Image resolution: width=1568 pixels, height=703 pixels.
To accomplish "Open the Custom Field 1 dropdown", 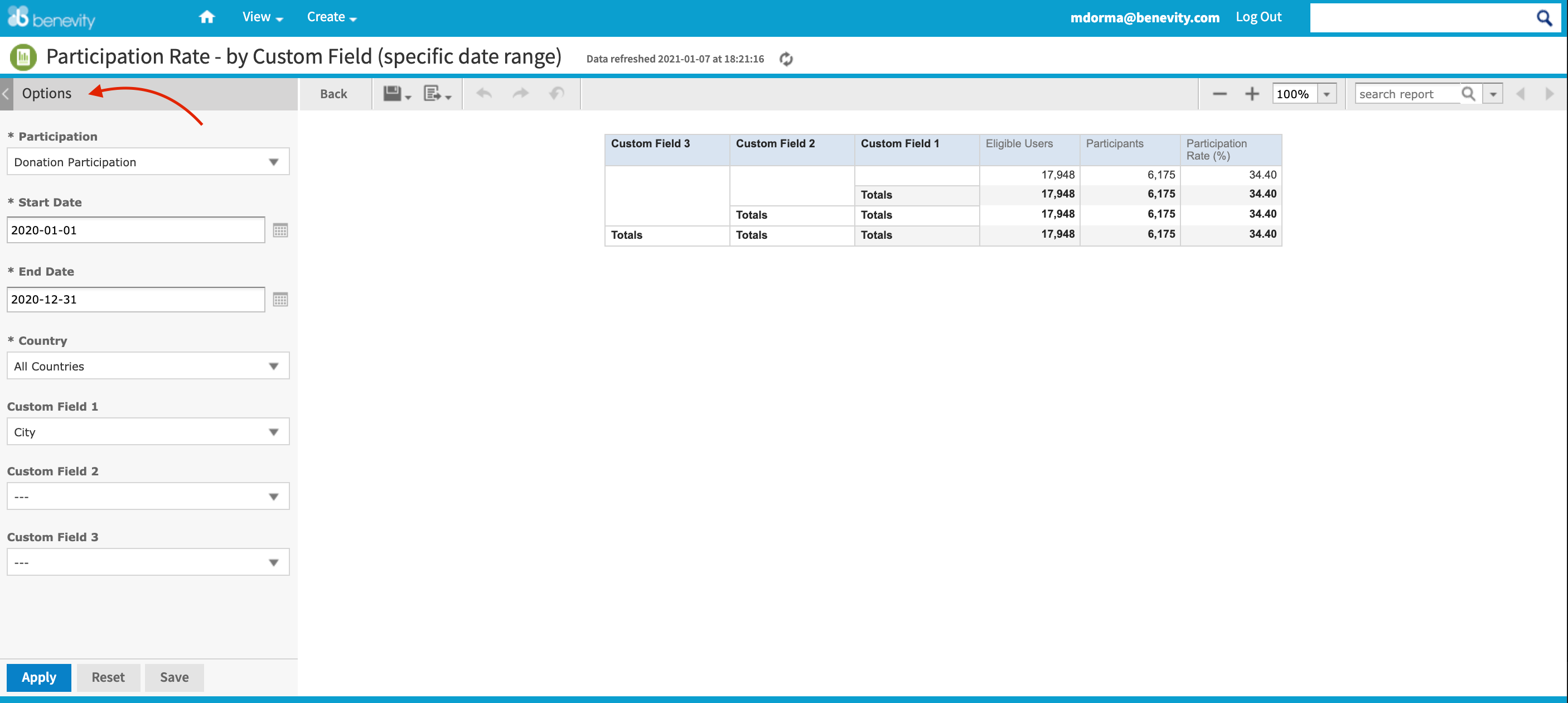I will 148,432.
